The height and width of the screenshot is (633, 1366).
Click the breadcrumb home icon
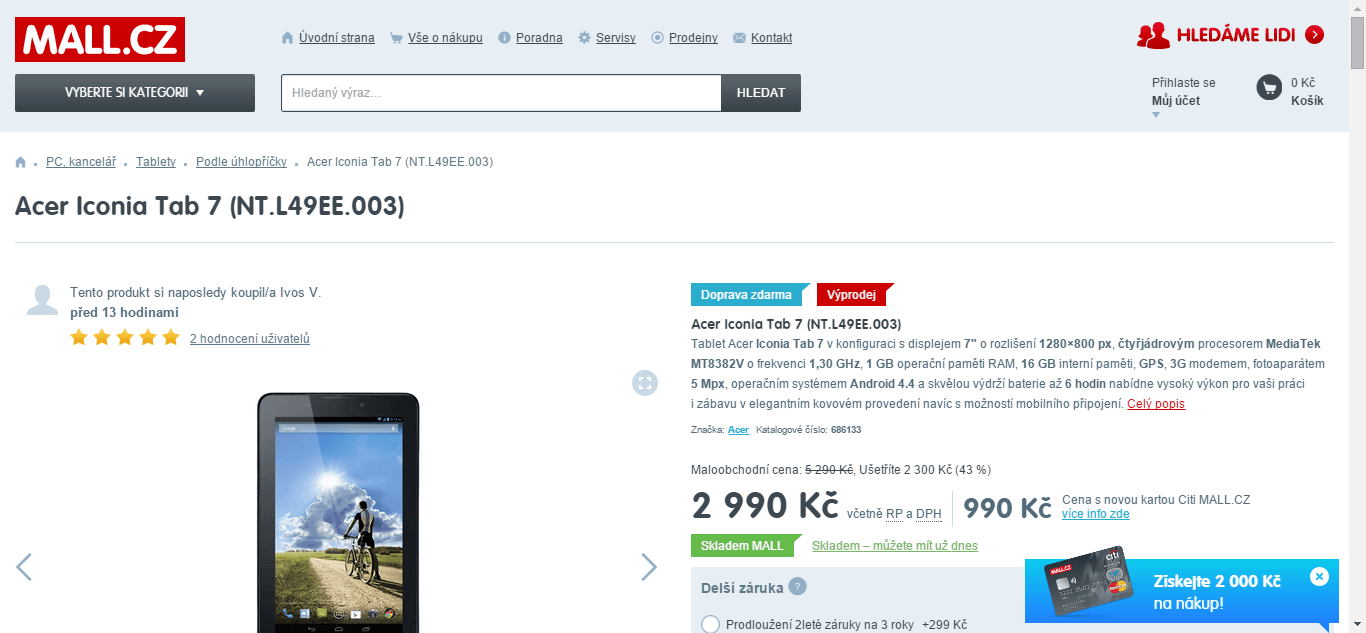point(20,162)
